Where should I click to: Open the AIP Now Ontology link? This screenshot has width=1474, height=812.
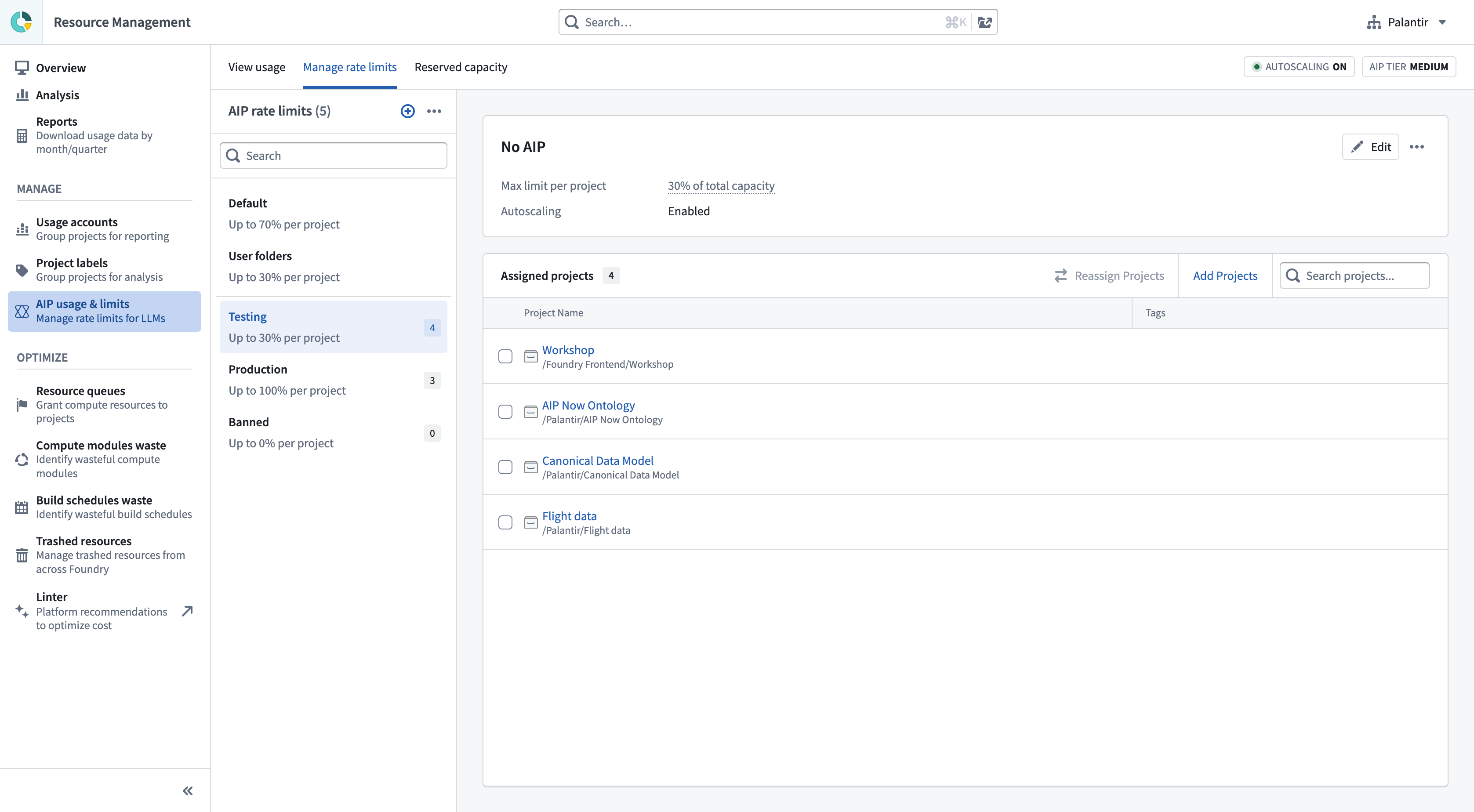588,405
